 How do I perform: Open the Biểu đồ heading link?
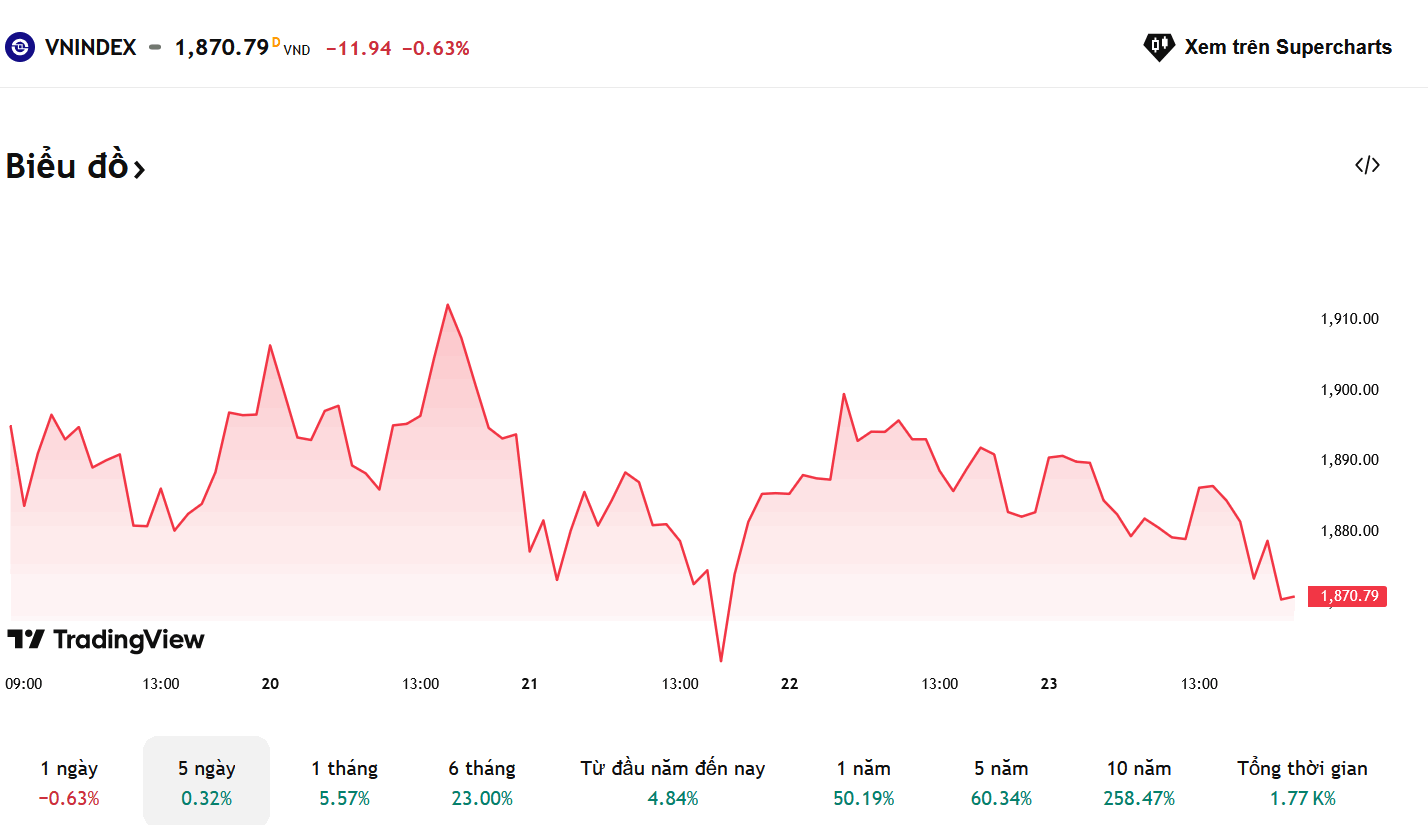click(x=67, y=166)
